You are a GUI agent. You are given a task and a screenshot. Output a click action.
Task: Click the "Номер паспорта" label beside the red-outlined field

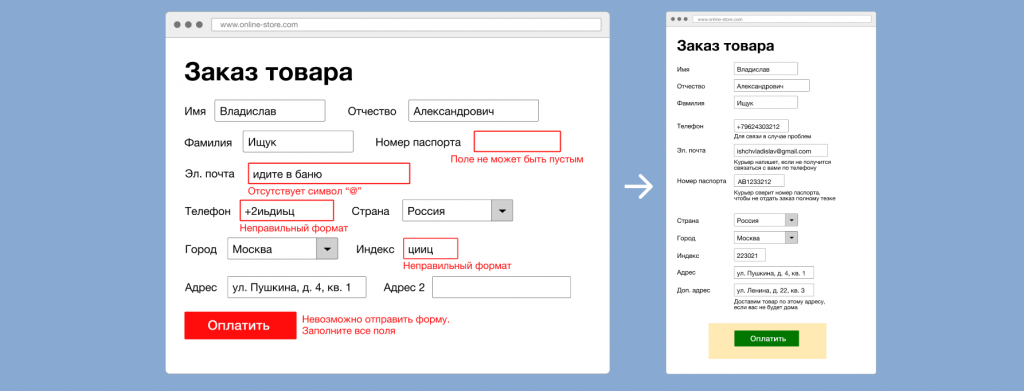pyautogui.click(x=418, y=142)
